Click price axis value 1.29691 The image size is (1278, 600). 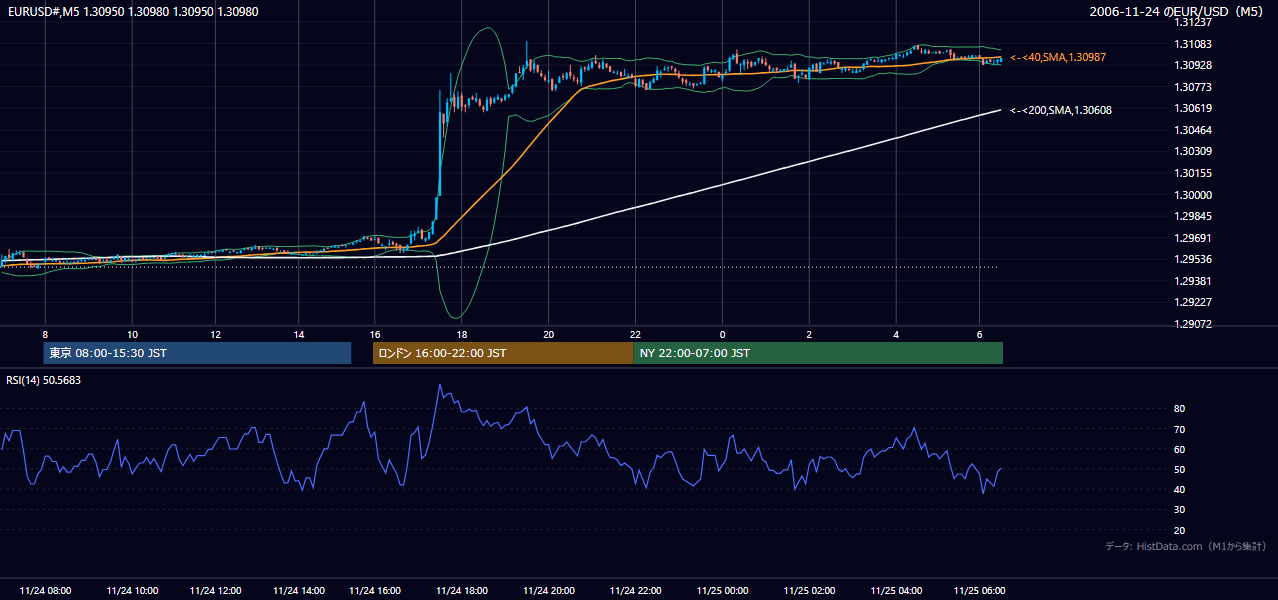point(1194,238)
